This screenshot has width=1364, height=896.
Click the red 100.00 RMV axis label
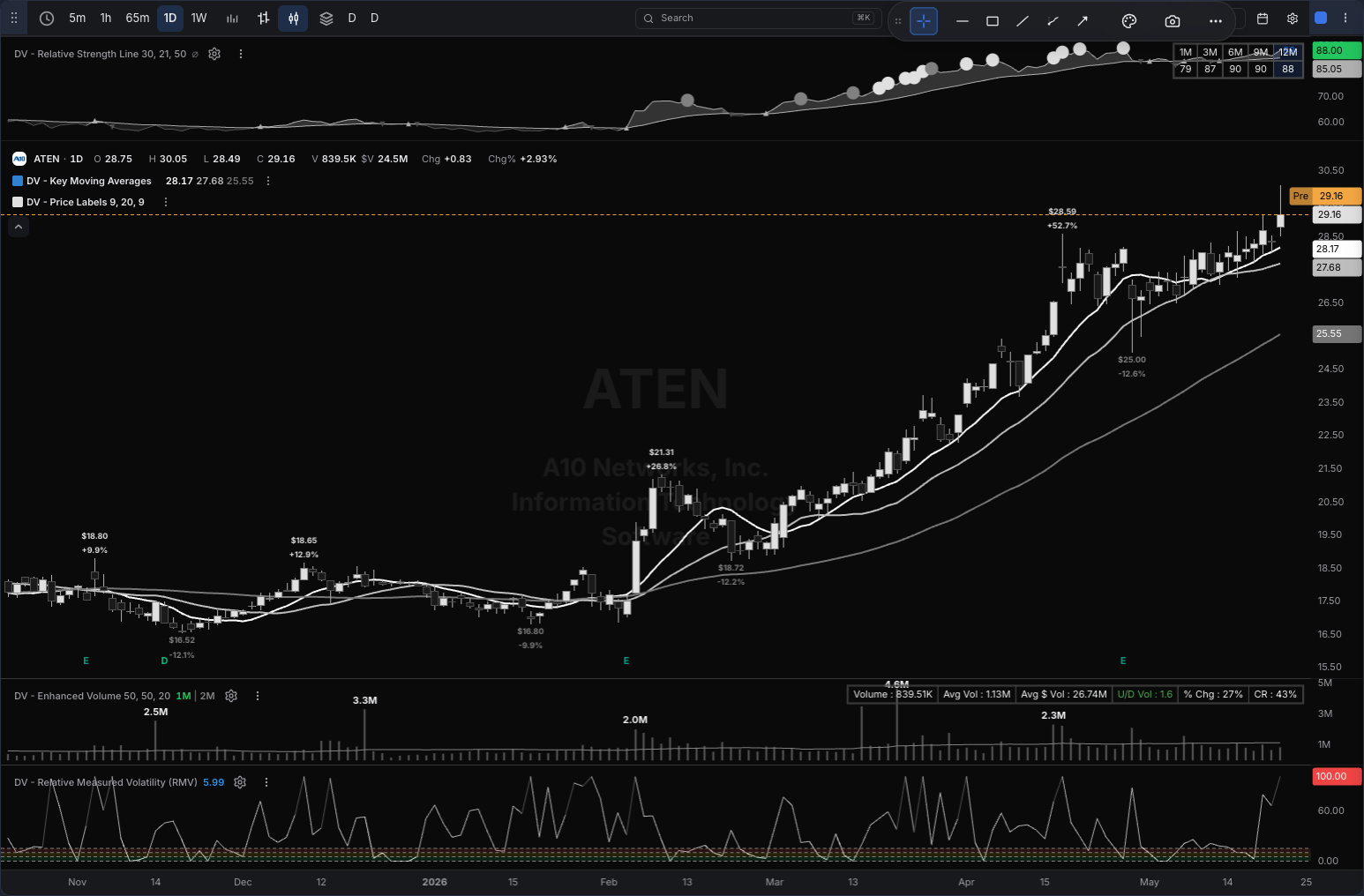coord(1337,776)
